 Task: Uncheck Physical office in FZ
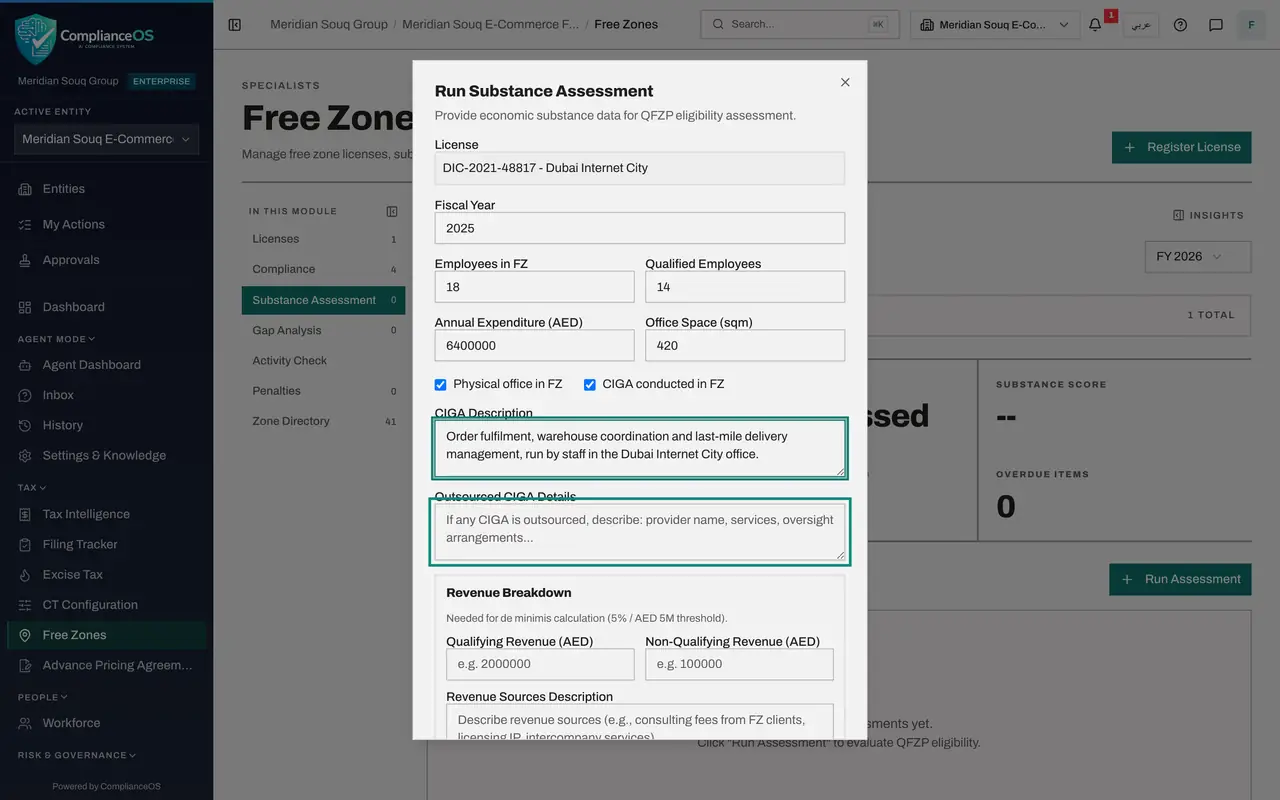pyautogui.click(x=441, y=384)
